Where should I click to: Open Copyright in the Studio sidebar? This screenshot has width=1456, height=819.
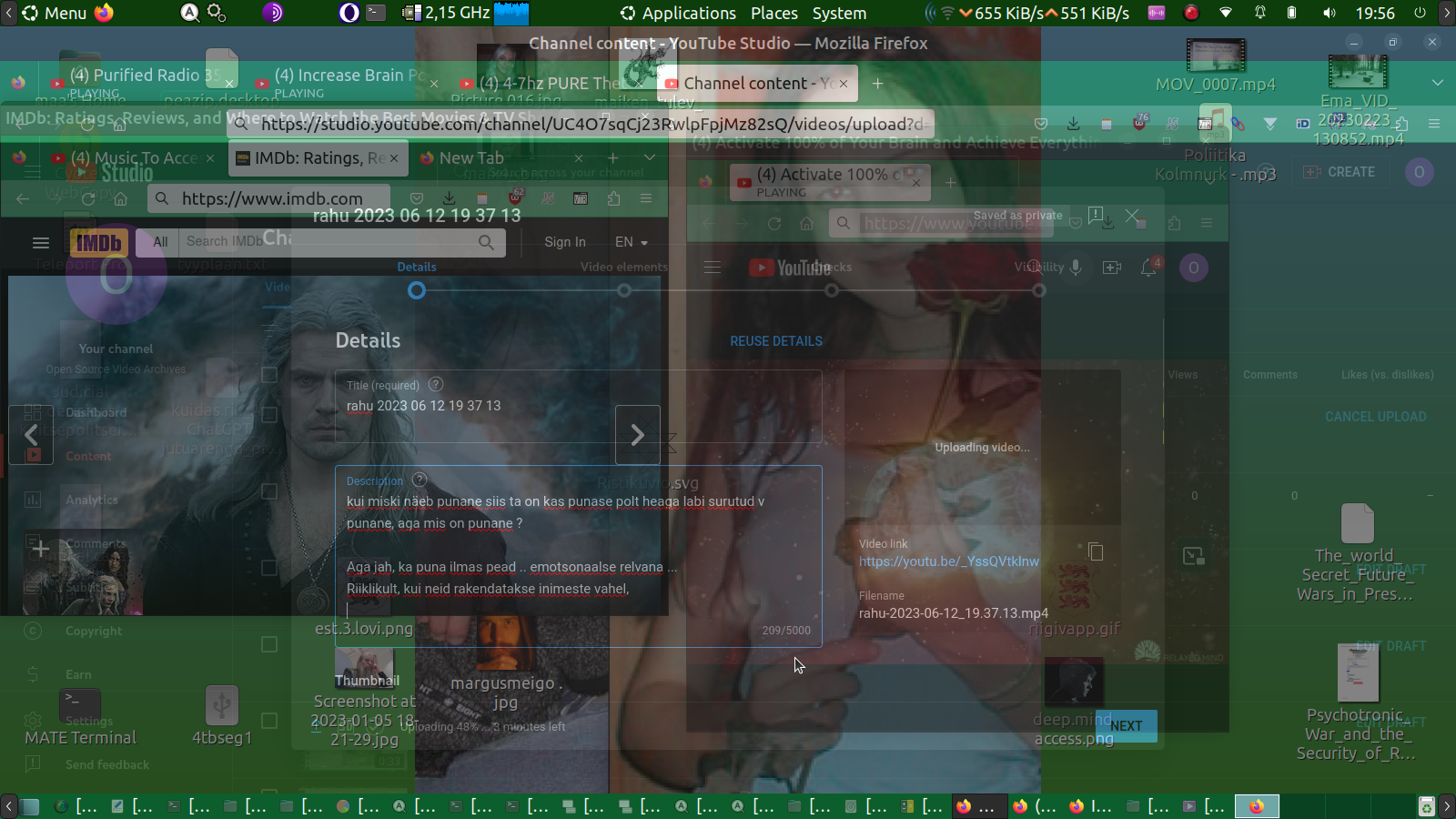tap(94, 631)
